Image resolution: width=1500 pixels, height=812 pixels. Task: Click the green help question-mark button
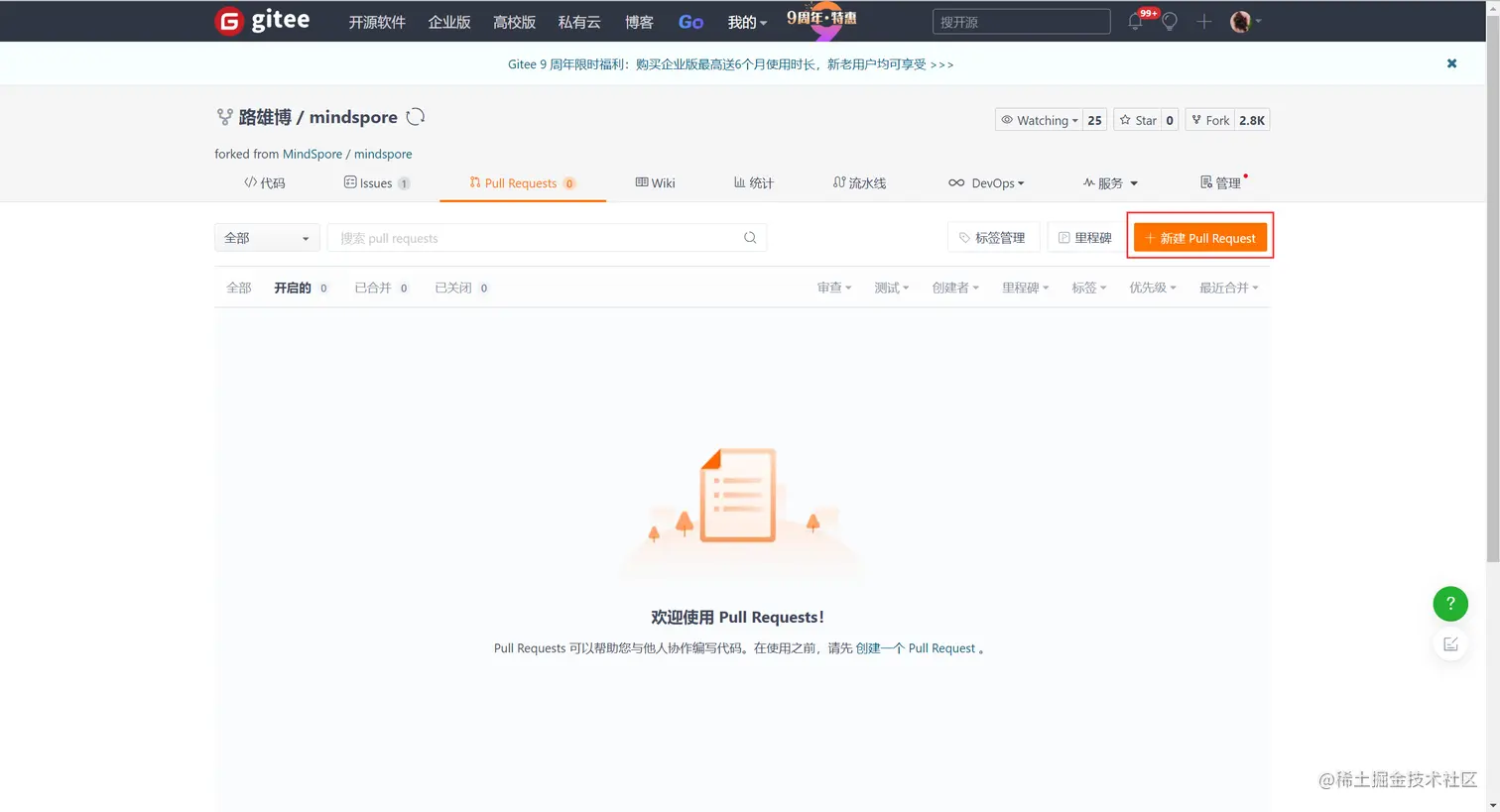point(1450,603)
